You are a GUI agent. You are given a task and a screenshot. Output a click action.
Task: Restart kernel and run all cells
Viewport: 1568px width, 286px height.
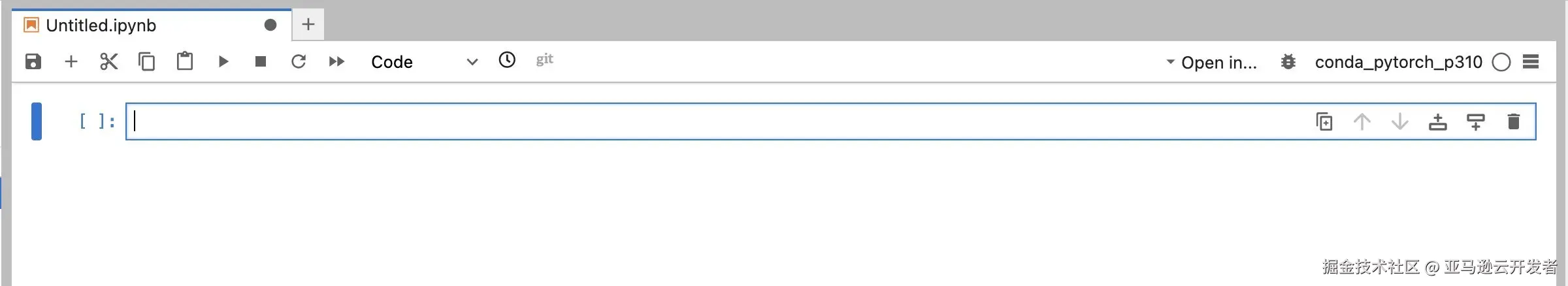(x=336, y=61)
